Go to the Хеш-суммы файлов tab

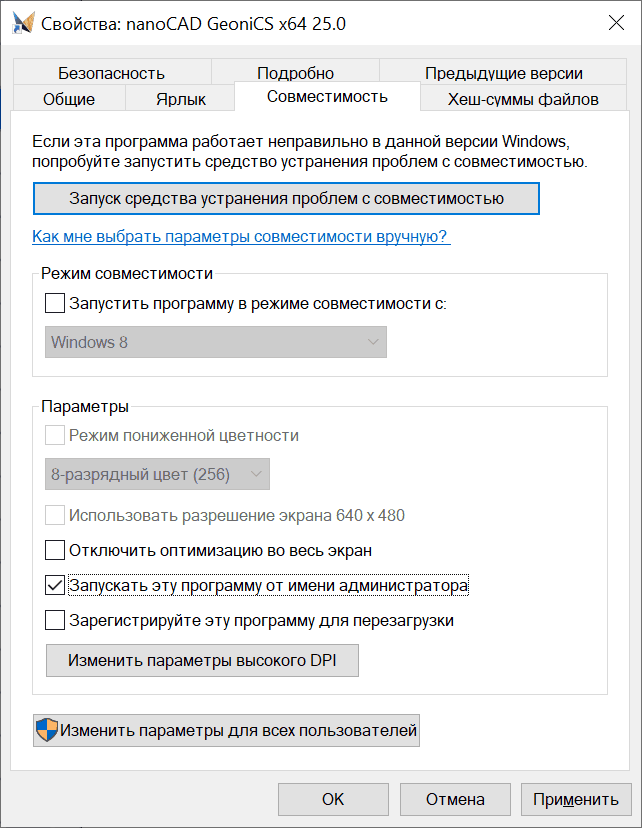pyautogui.click(x=523, y=99)
